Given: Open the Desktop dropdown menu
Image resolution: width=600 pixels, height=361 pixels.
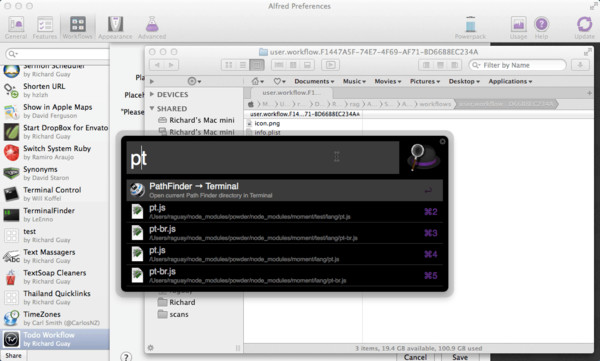Looking at the screenshot, I should (x=464, y=81).
